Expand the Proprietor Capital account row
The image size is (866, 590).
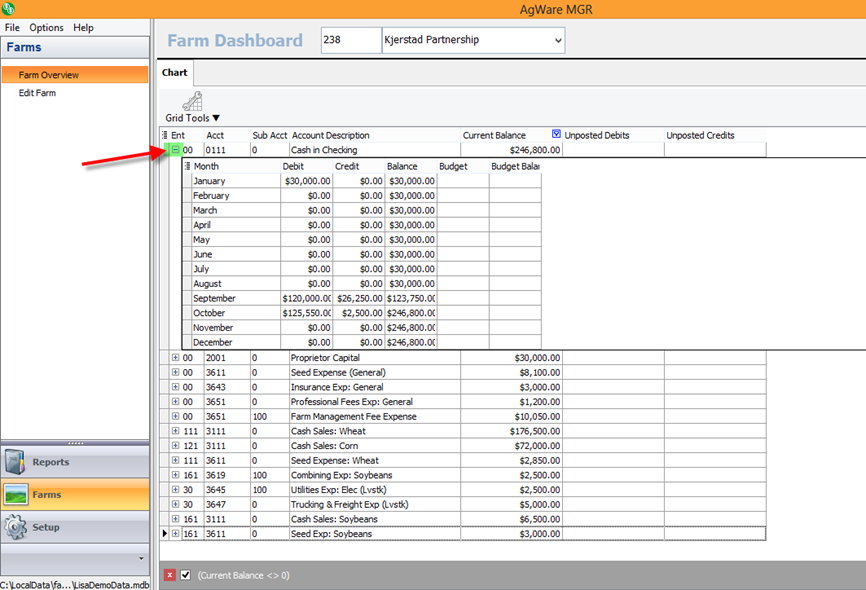click(175, 358)
